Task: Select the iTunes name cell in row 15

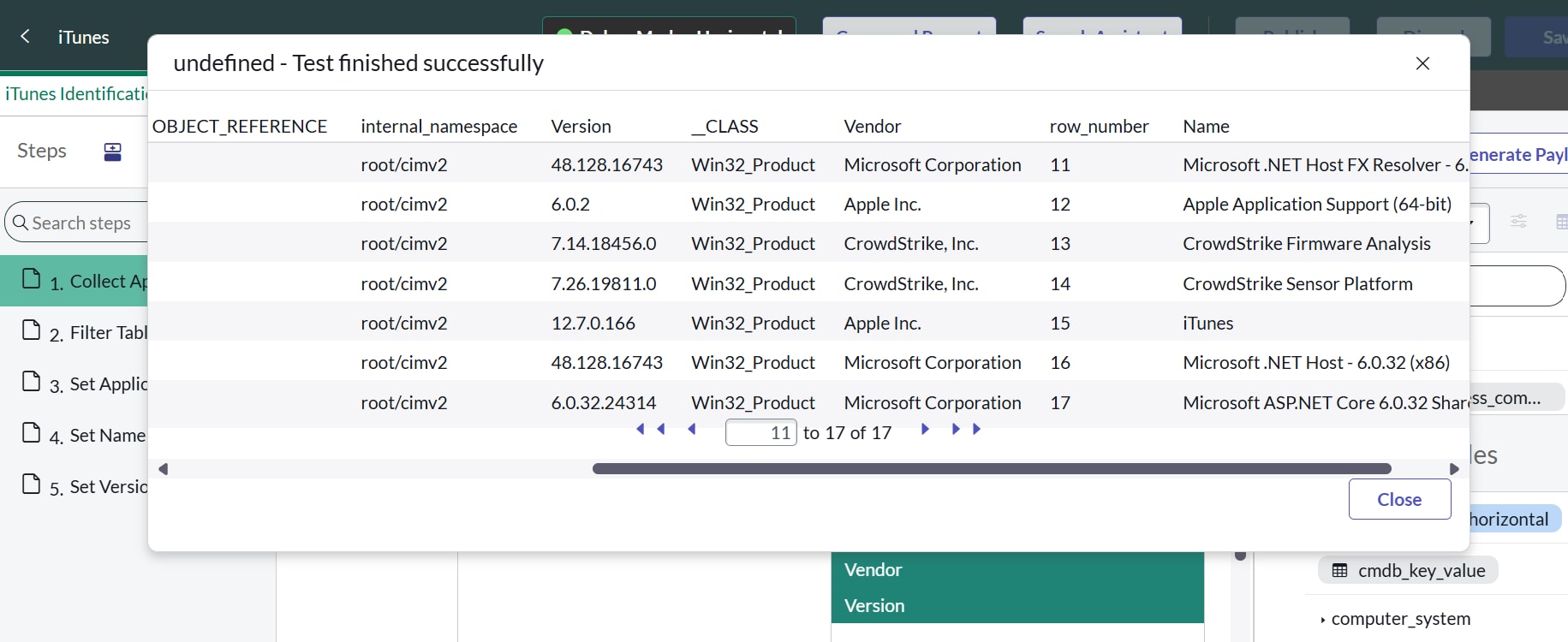Action: 1207,324
